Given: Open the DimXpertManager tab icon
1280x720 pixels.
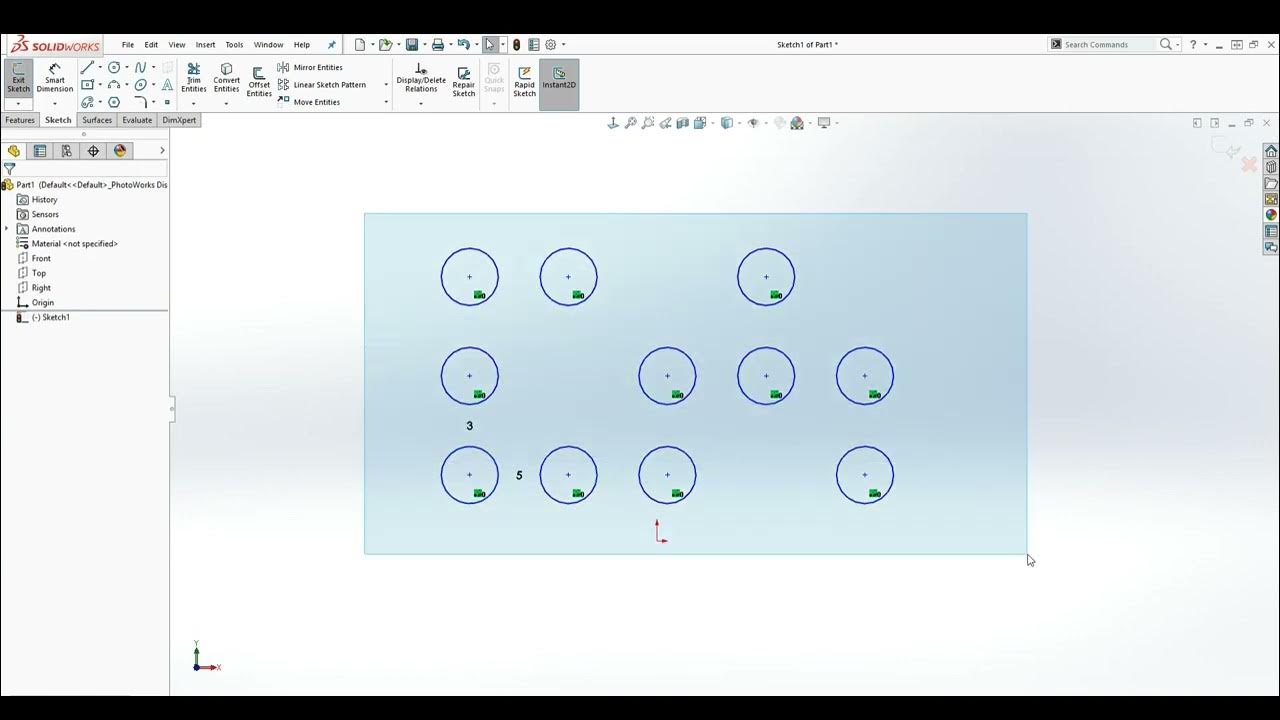Looking at the screenshot, I should 94,151.
